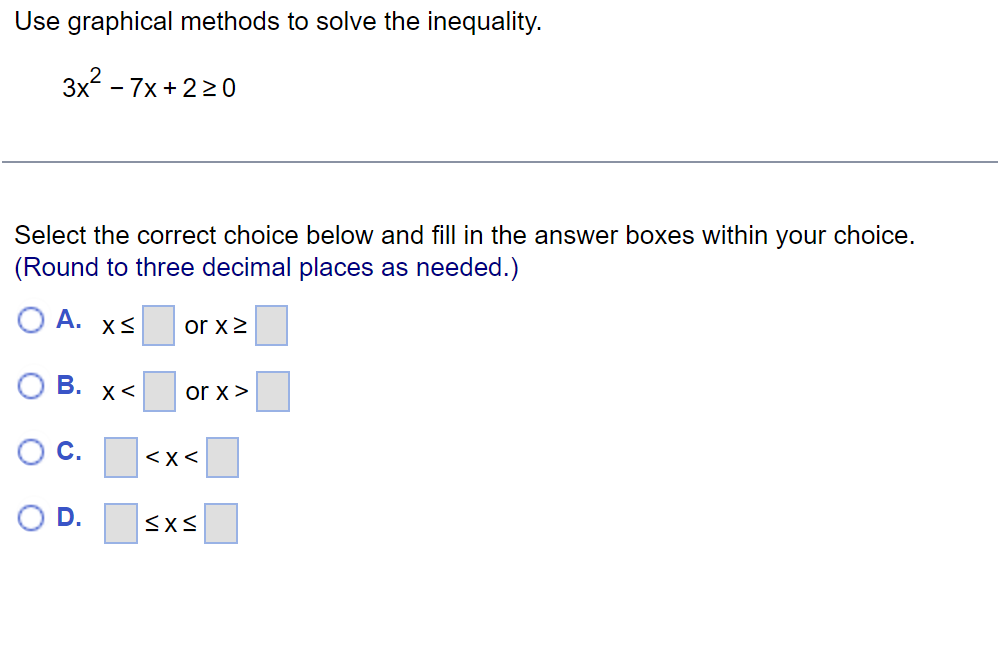
Task: Select radio button for choice B
Action: [x=31, y=384]
